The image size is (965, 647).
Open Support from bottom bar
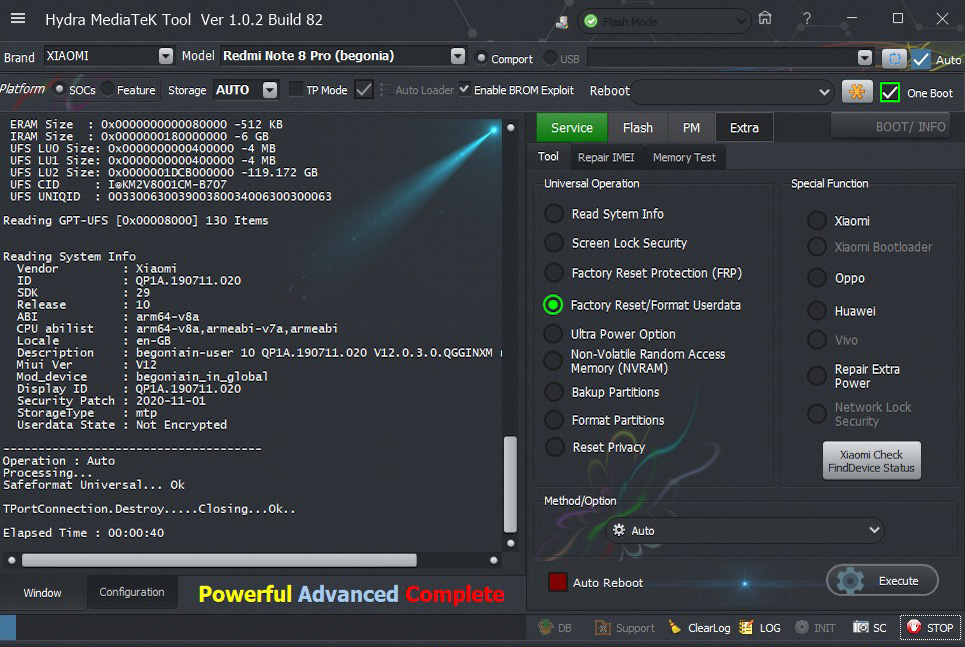click(x=625, y=627)
